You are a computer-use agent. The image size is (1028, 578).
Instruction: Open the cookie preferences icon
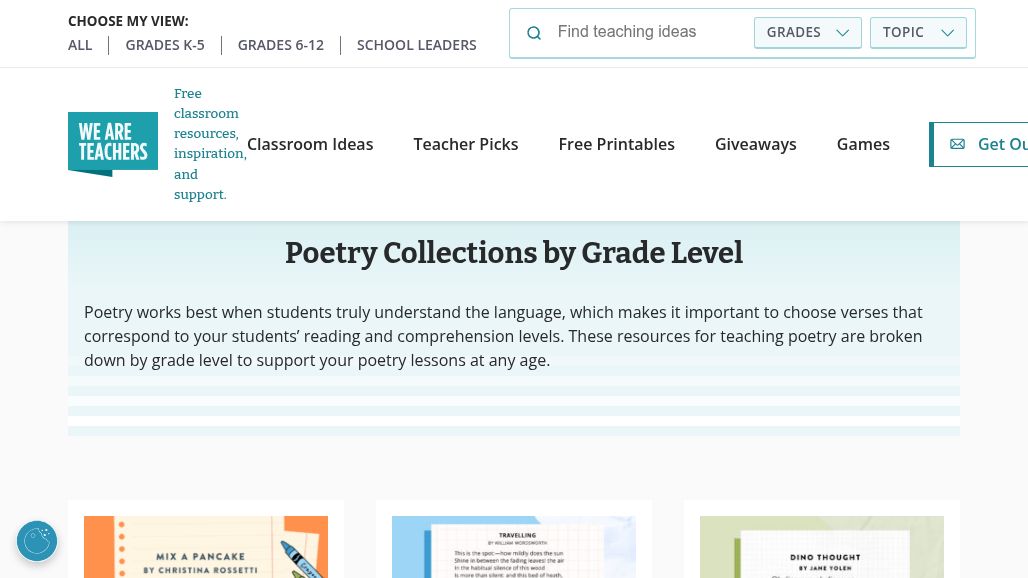(x=37, y=541)
